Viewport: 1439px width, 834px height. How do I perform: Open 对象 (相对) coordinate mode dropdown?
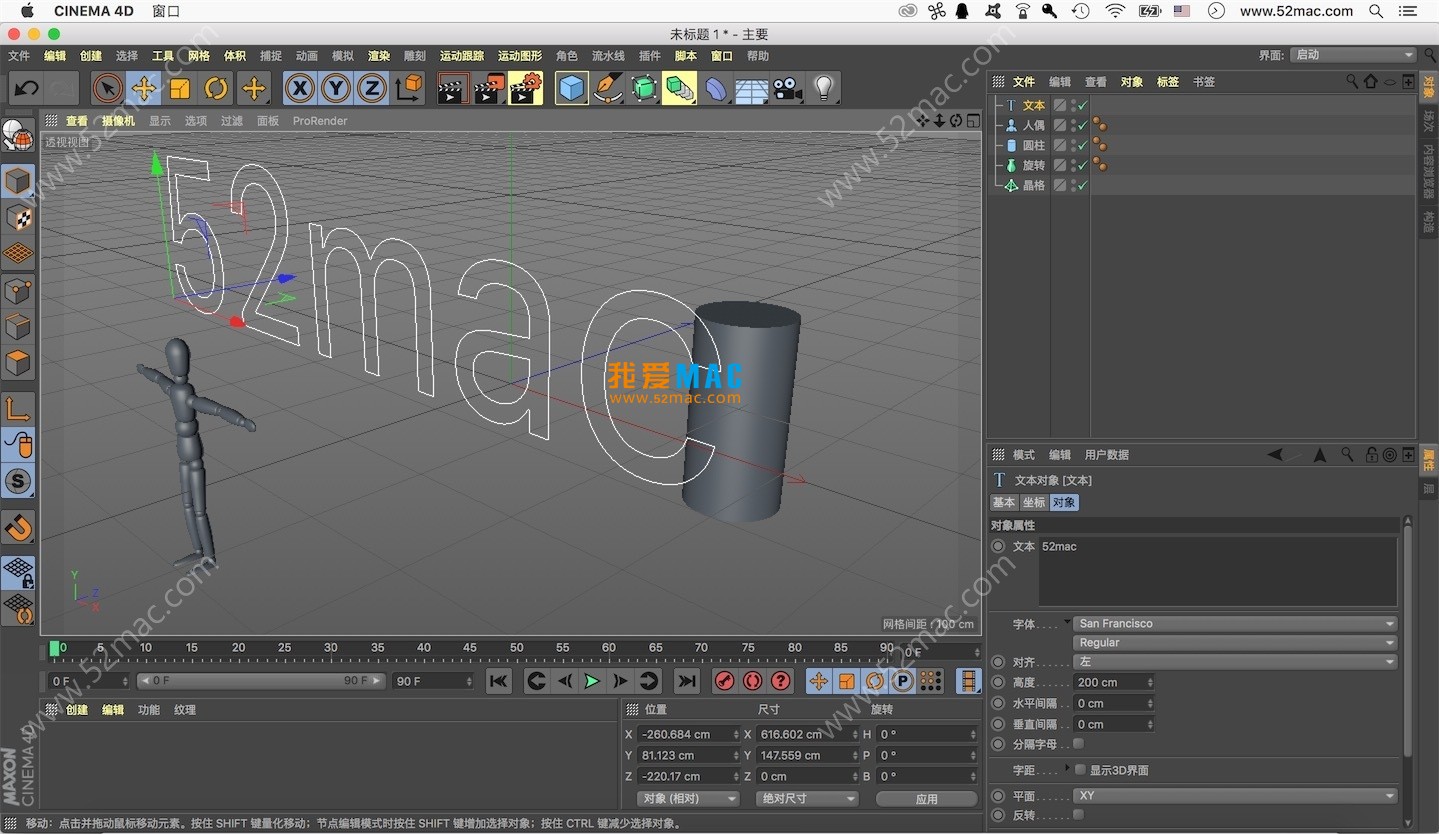click(x=688, y=798)
